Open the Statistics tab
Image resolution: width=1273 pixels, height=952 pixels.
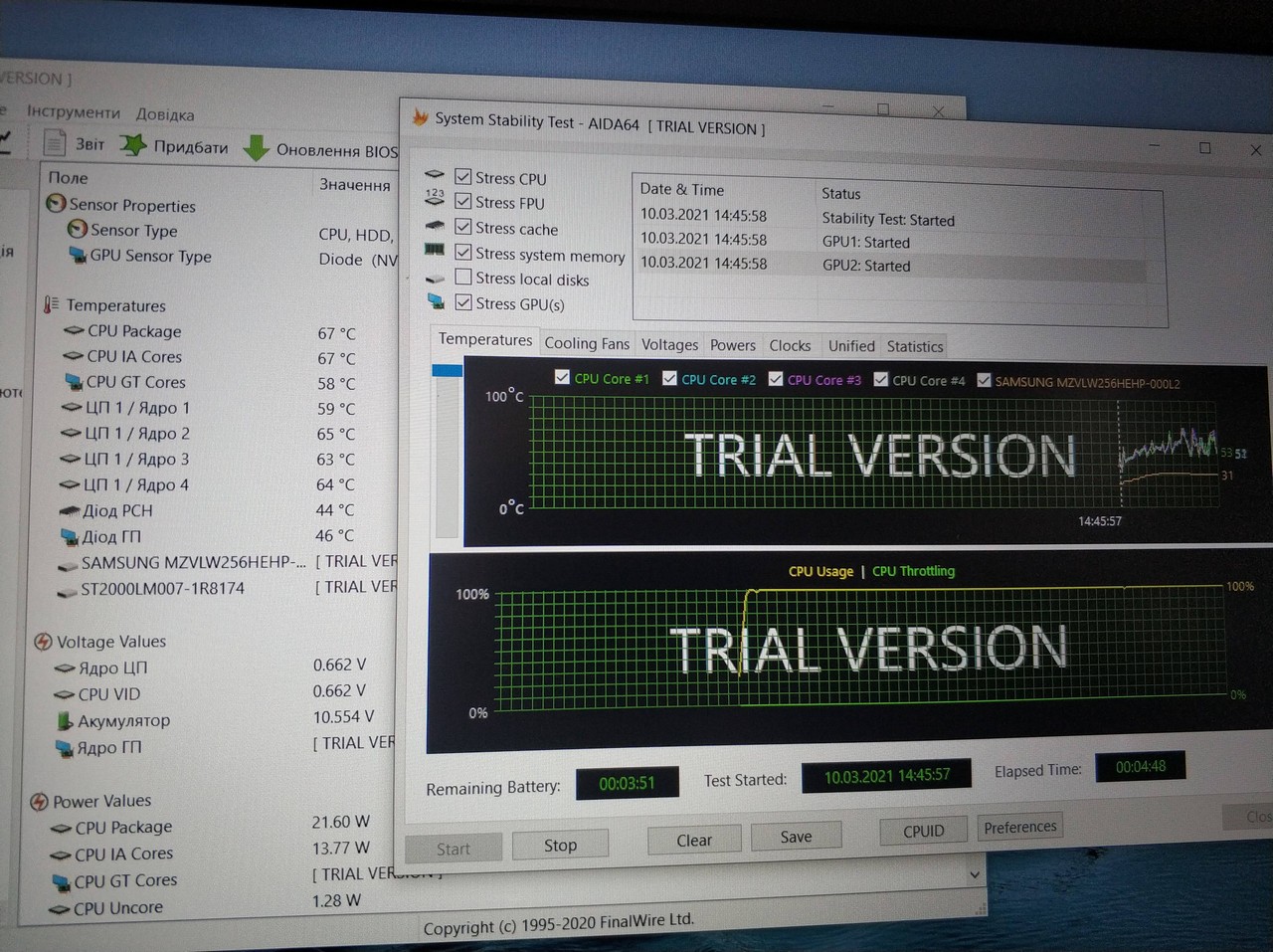click(914, 346)
